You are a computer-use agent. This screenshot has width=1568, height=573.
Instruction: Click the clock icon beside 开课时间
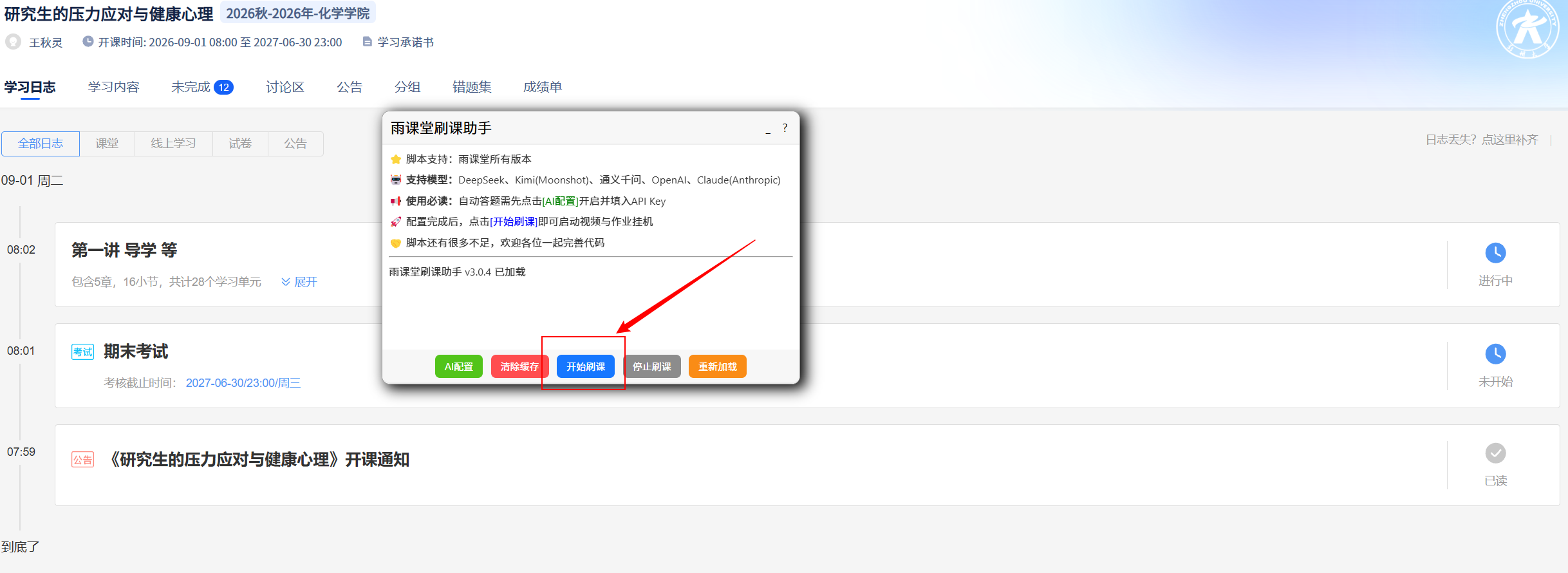coord(88,42)
